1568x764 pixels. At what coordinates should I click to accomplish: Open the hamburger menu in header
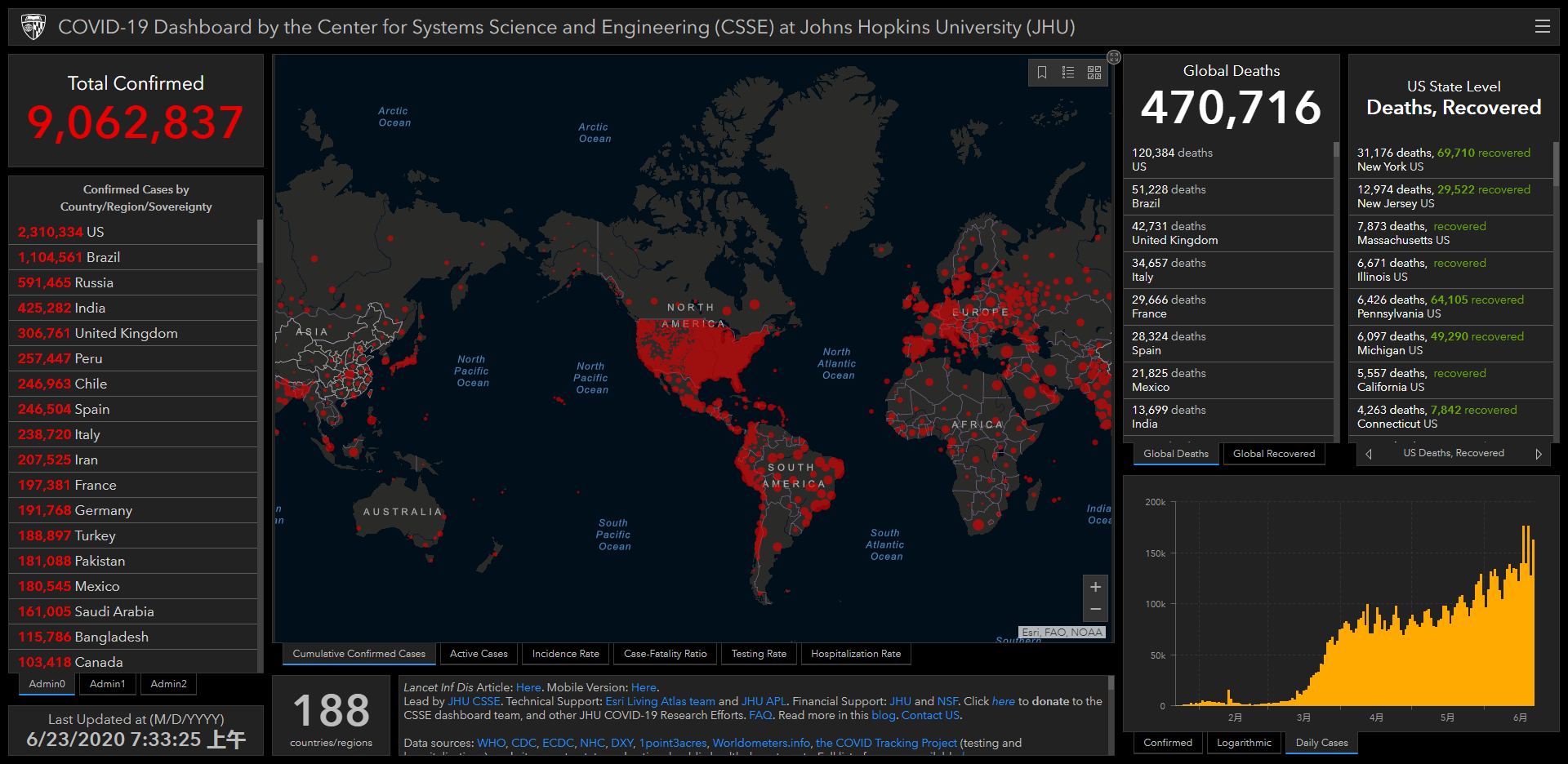coord(1542,27)
